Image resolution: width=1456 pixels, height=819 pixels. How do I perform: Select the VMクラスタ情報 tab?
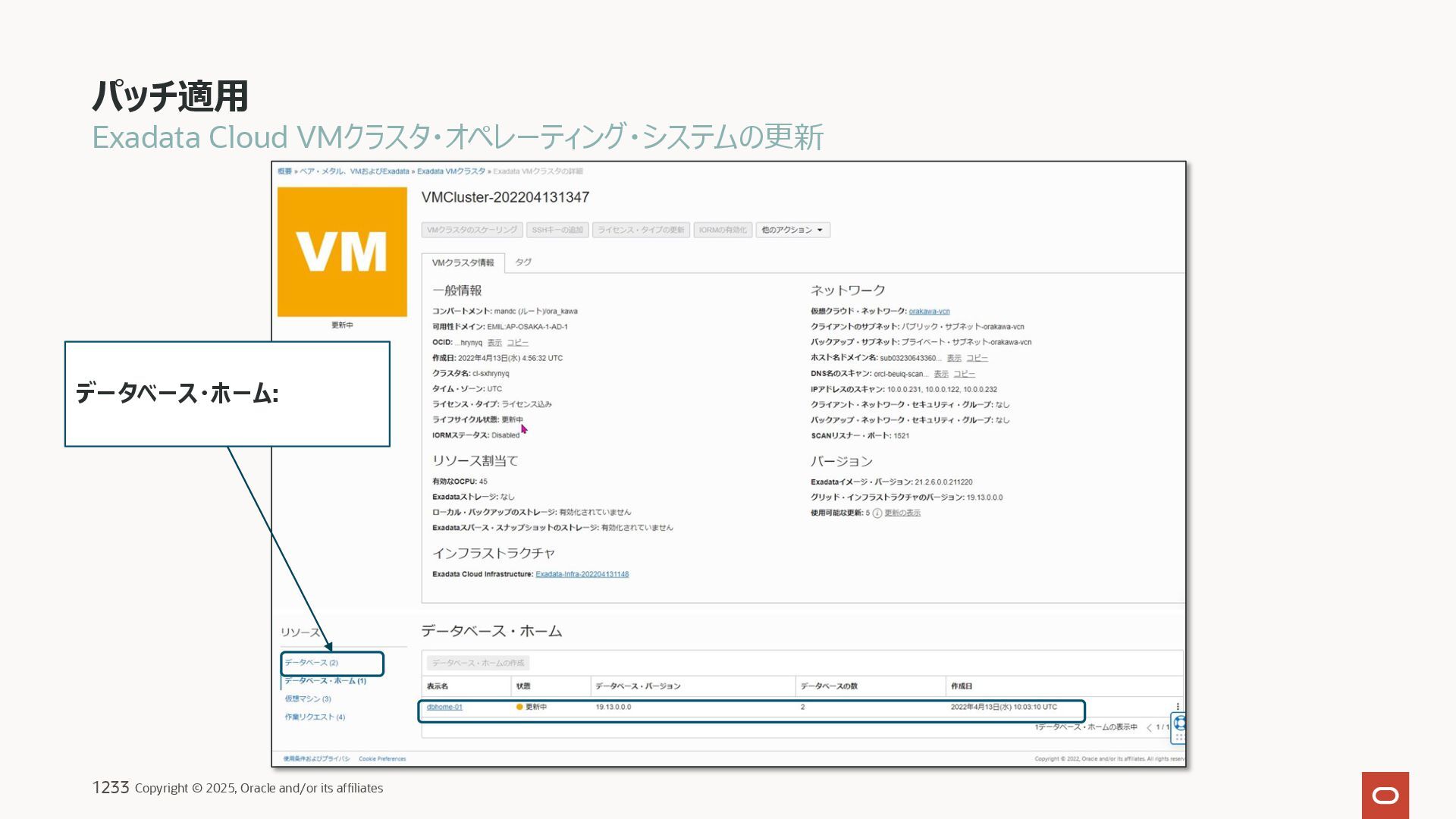pyautogui.click(x=463, y=263)
